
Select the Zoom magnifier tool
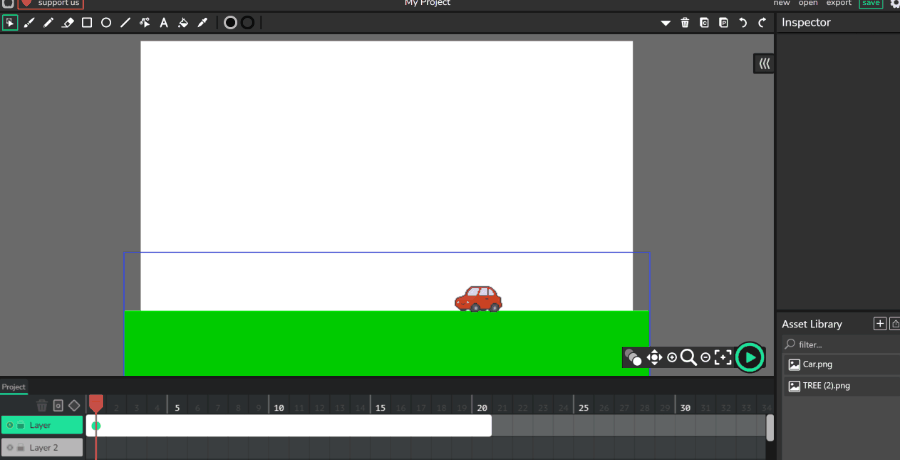click(688, 358)
